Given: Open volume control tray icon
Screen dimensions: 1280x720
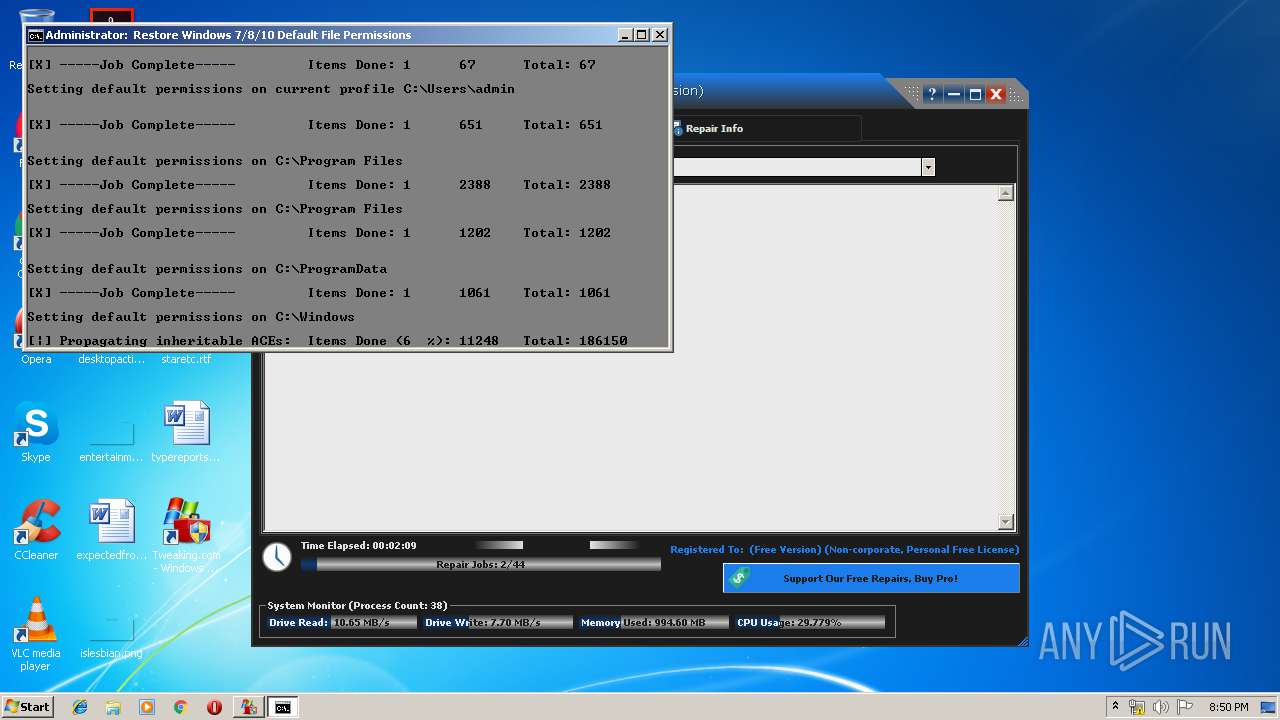Looking at the screenshot, I should [1160, 707].
